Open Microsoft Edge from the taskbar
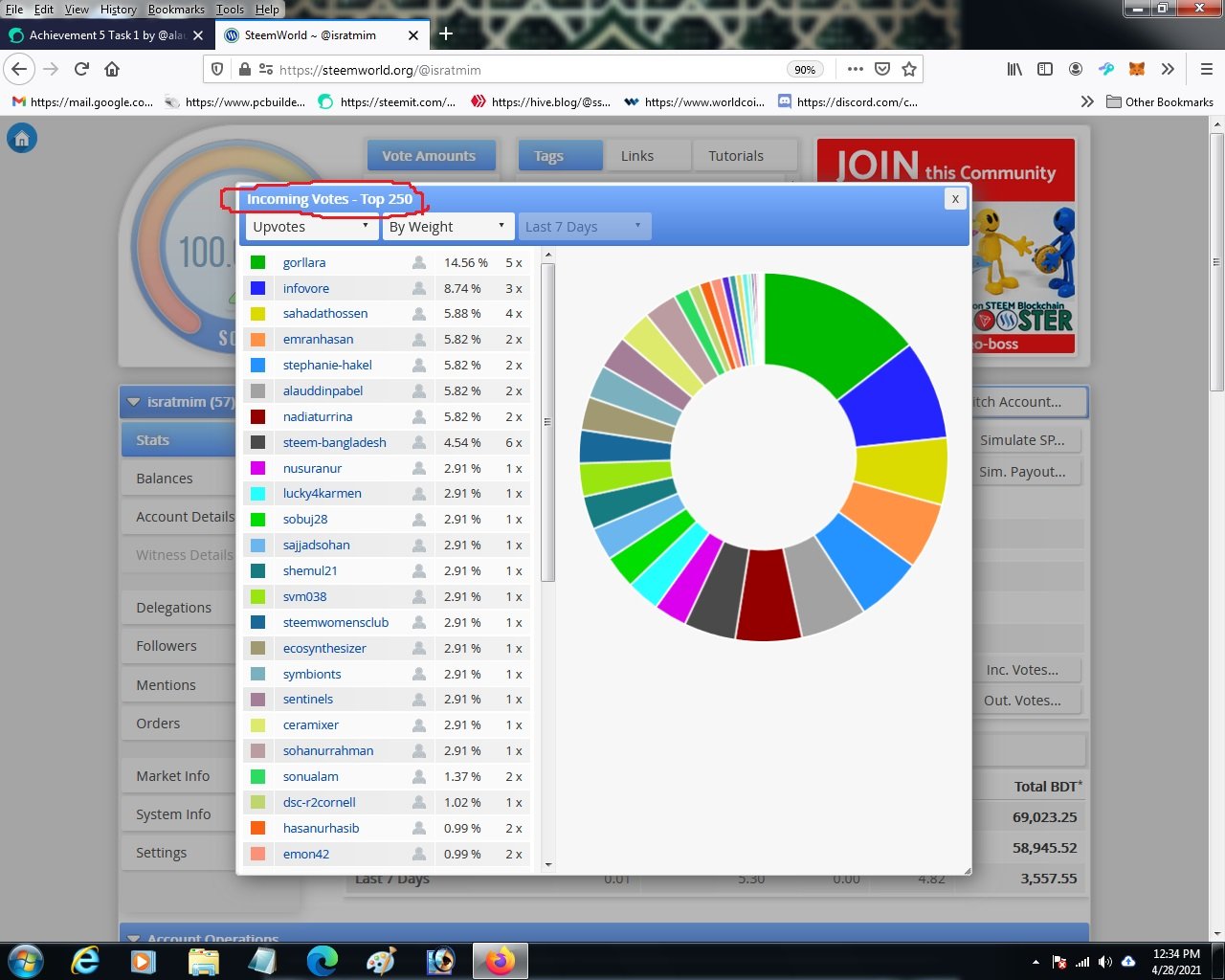The width and height of the screenshot is (1225, 980). pos(322,961)
